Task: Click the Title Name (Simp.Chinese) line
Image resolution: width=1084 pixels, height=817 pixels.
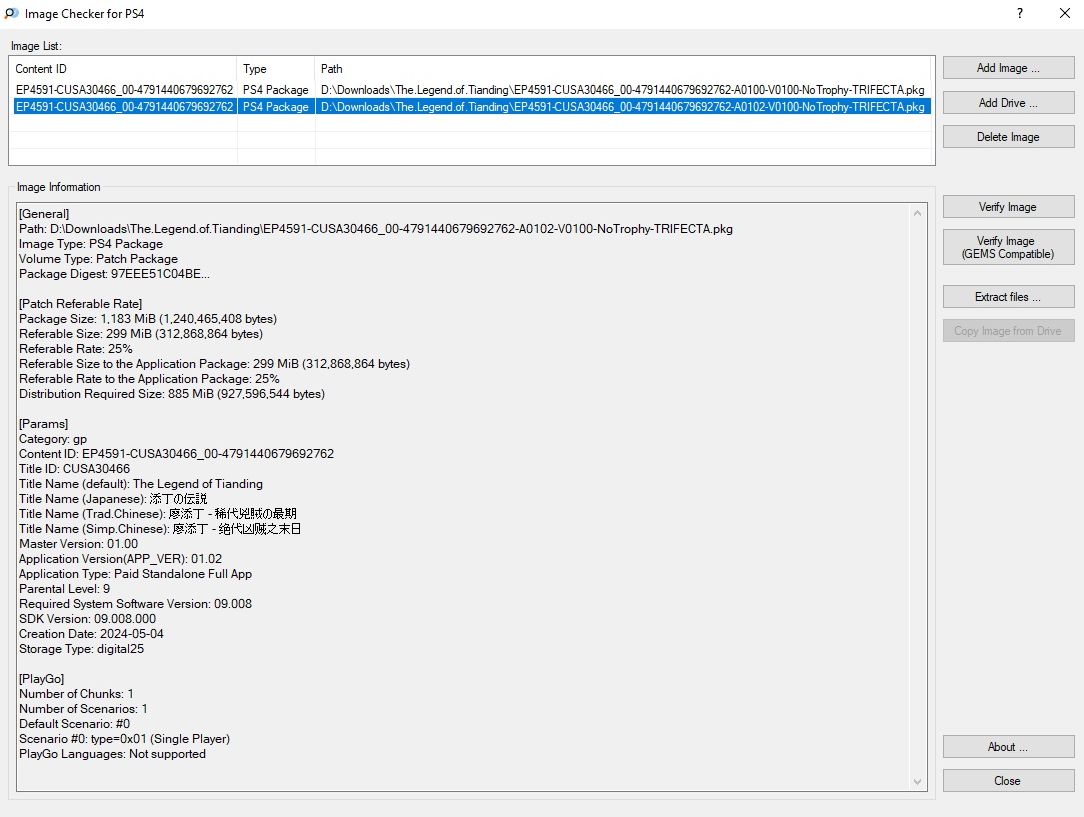Action: coord(160,529)
